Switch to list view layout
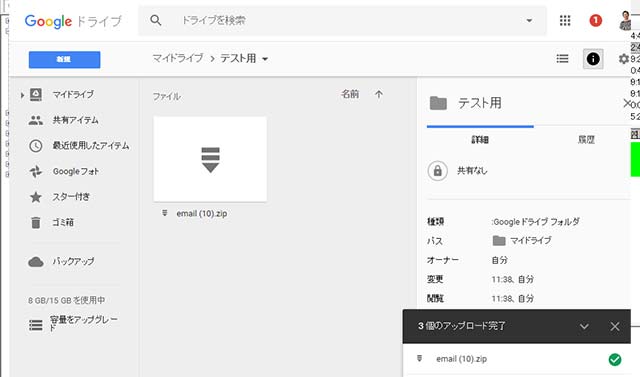 562,59
